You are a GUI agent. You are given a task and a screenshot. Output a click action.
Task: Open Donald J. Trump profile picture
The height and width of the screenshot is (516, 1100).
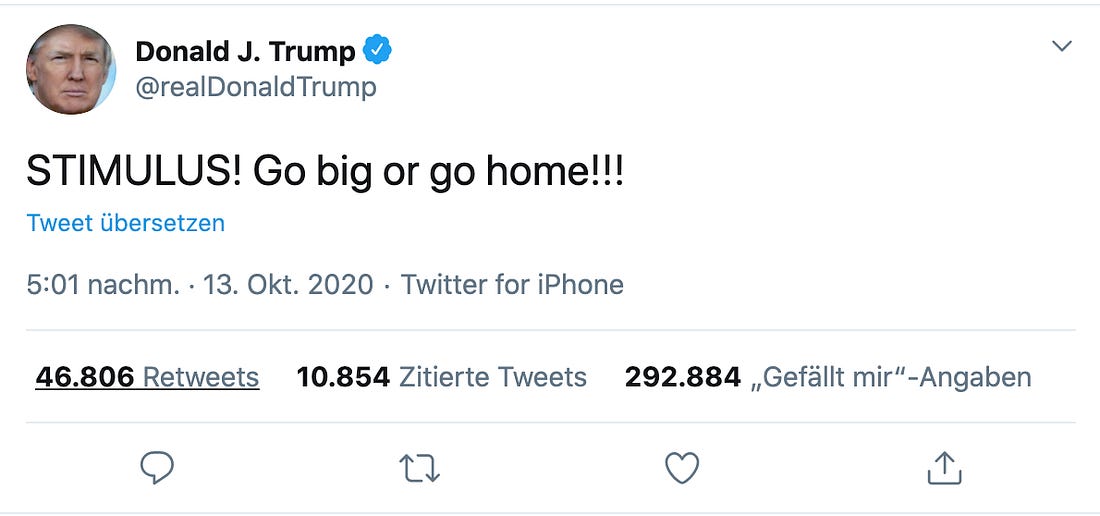[71, 69]
